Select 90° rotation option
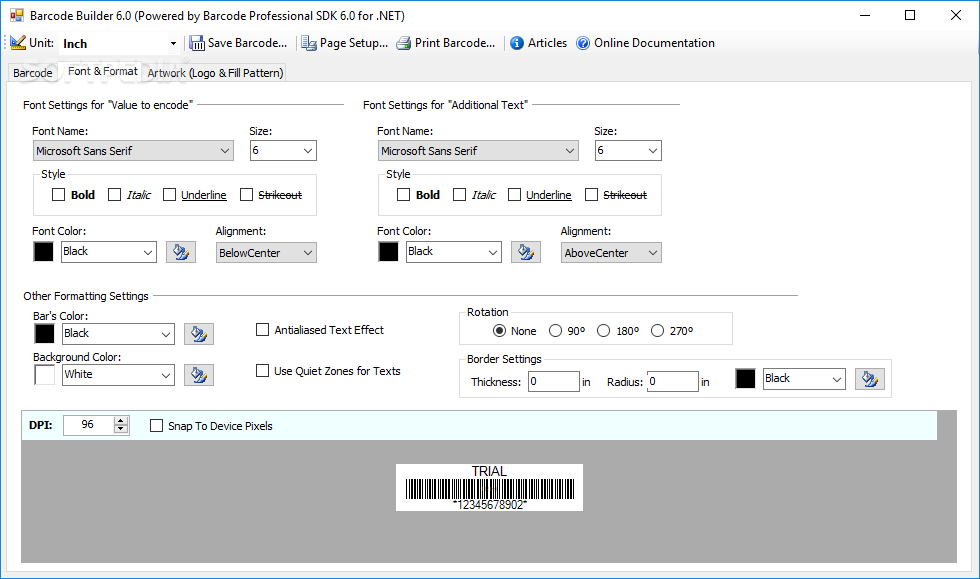980x579 pixels. pyautogui.click(x=556, y=331)
